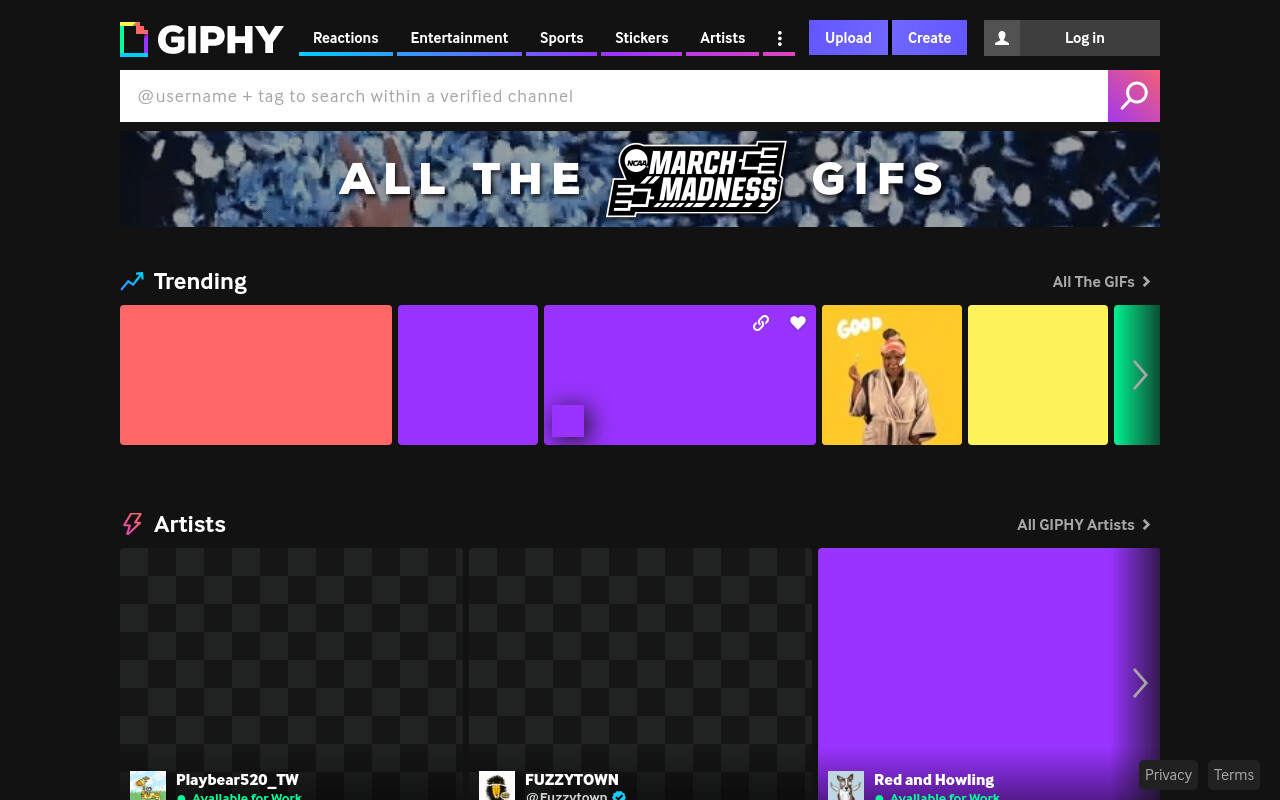Open the Entertainment category
The height and width of the screenshot is (800, 1280).
459,38
